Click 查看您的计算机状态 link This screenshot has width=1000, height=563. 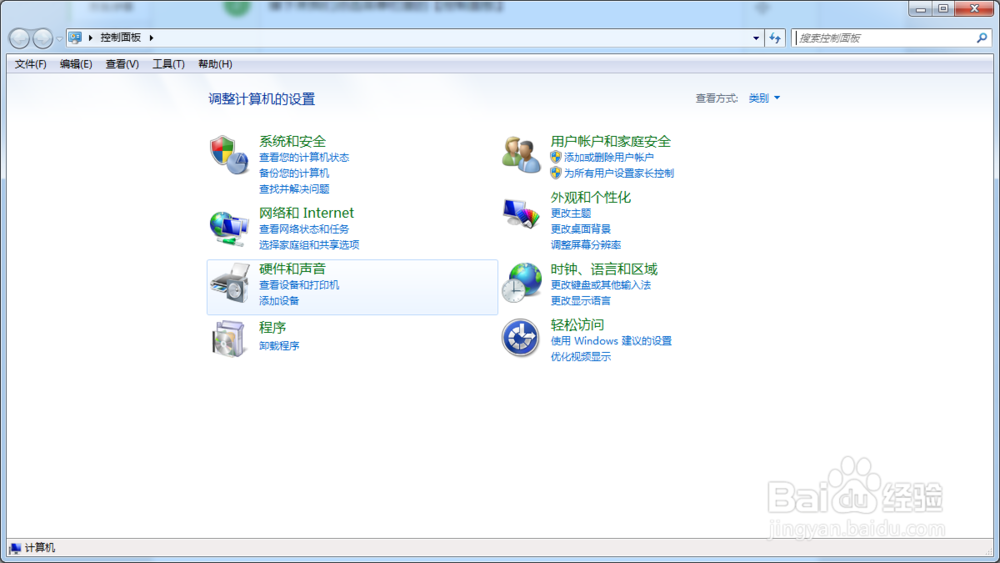pos(304,157)
